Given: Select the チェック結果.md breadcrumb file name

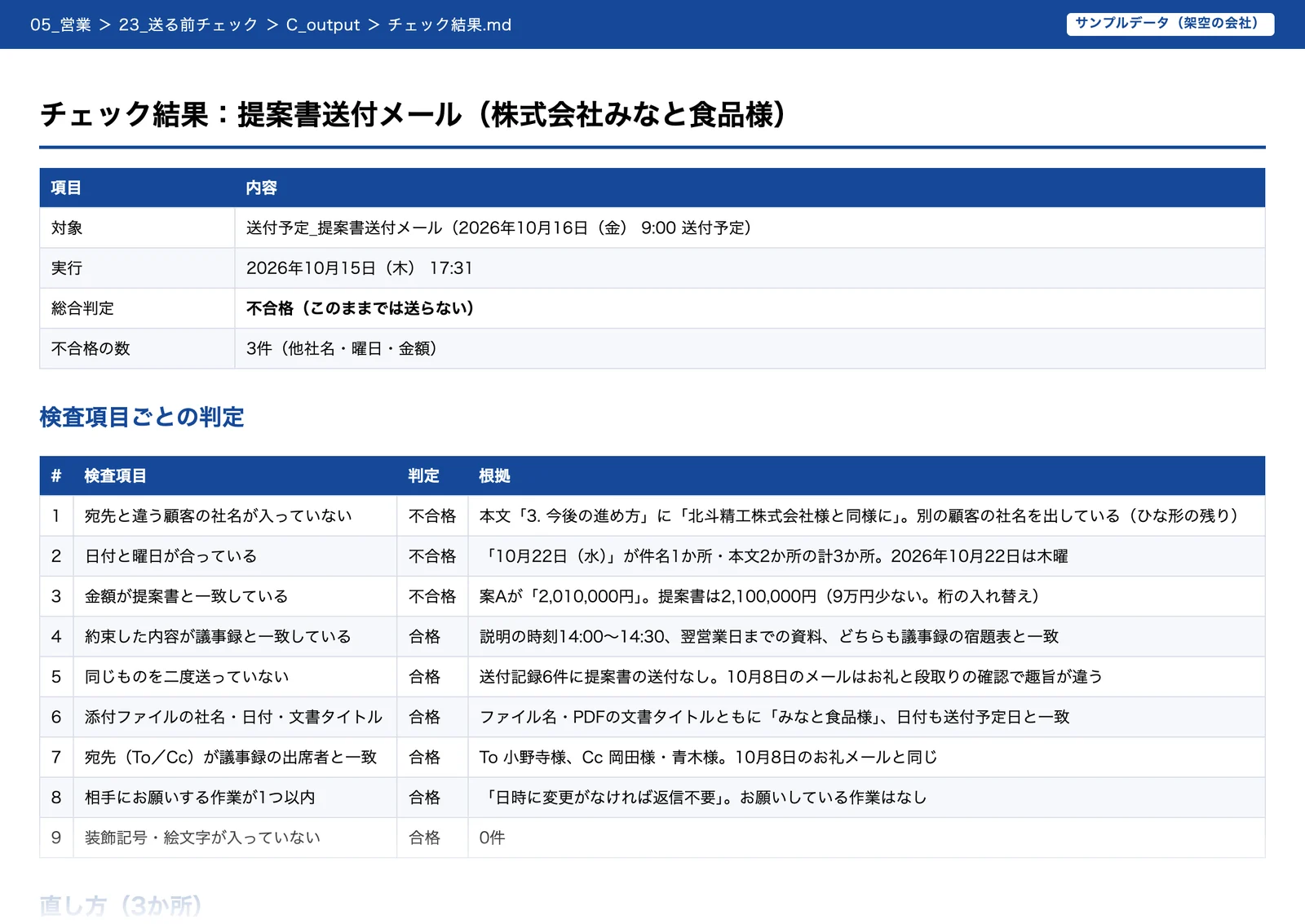Looking at the screenshot, I should (x=449, y=24).
